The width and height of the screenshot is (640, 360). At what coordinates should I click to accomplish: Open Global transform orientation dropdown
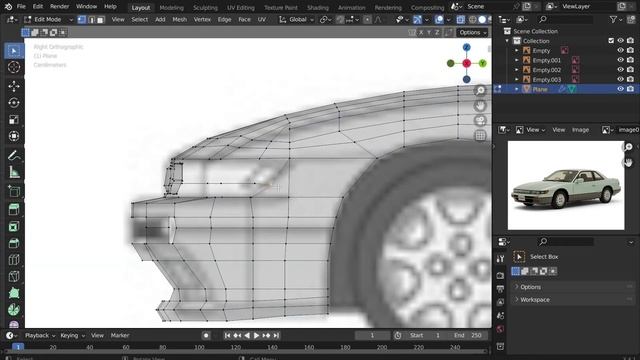(296, 20)
